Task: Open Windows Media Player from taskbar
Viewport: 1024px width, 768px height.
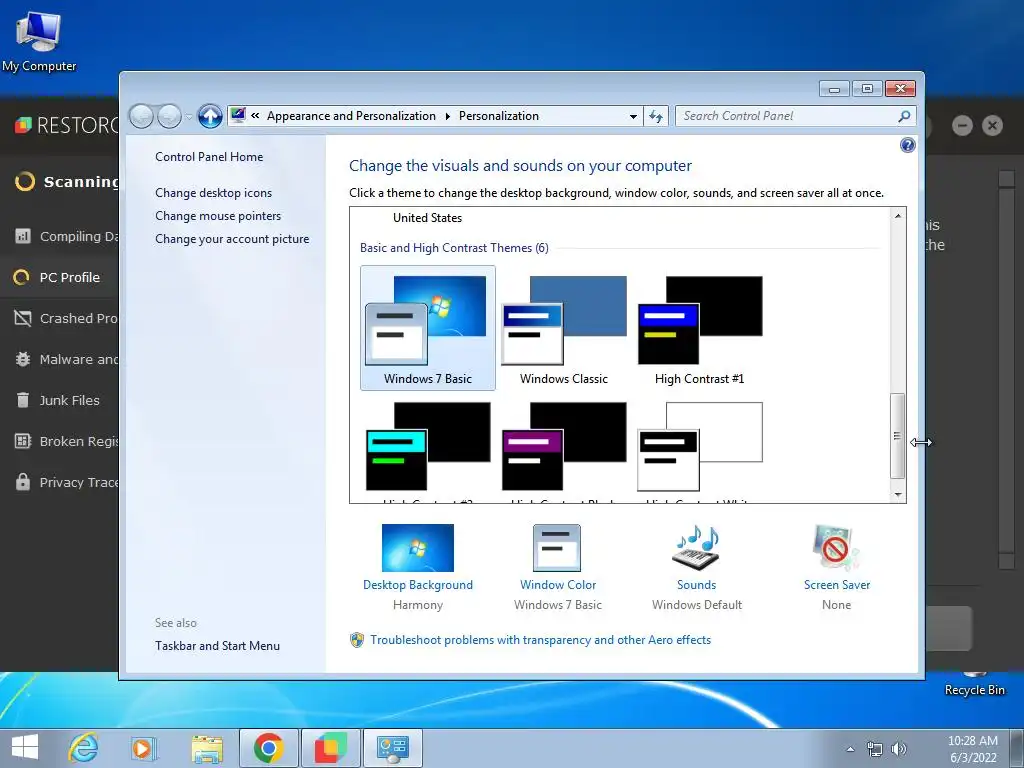Action: [x=143, y=748]
